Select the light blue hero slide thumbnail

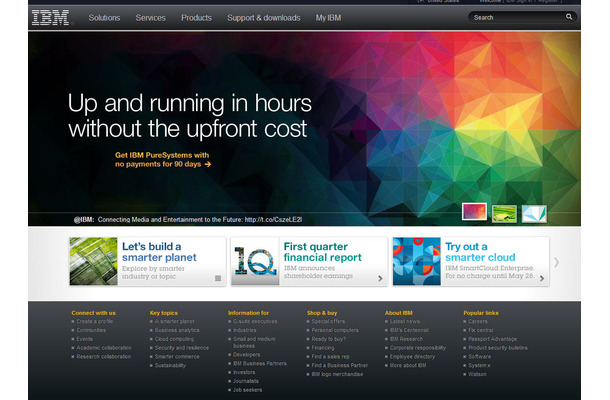point(534,214)
